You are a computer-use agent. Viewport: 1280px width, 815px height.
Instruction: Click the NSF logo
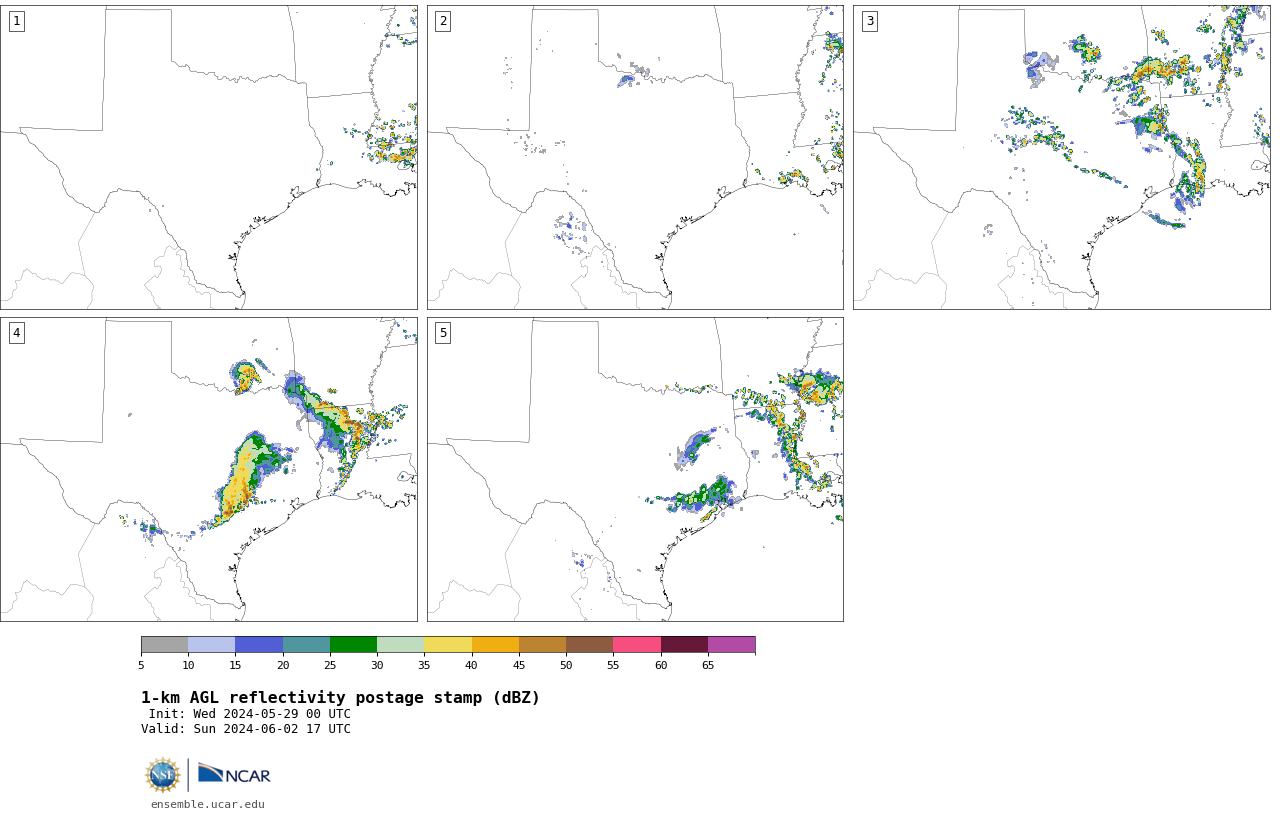pyautogui.click(x=162, y=775)
